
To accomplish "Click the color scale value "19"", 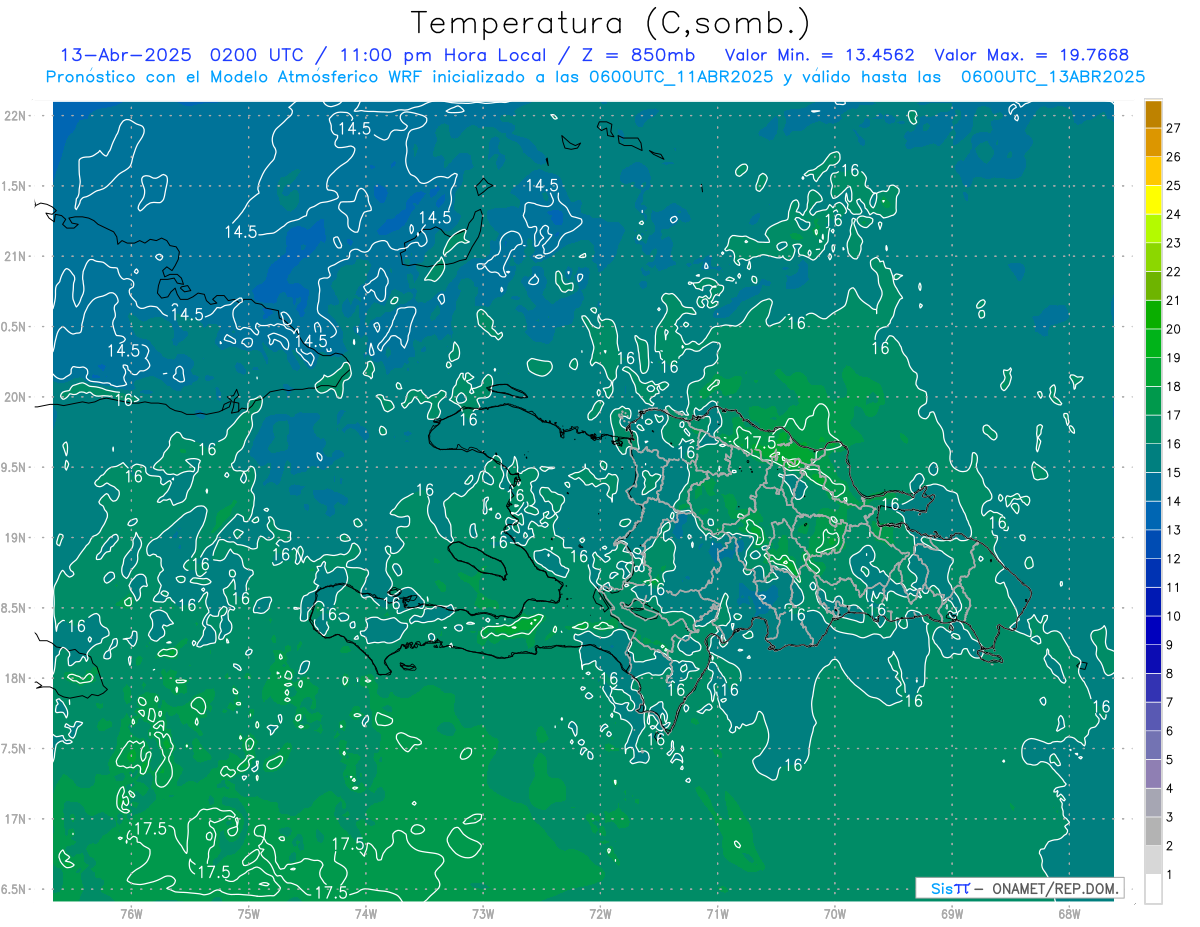I will point(1174,358).
